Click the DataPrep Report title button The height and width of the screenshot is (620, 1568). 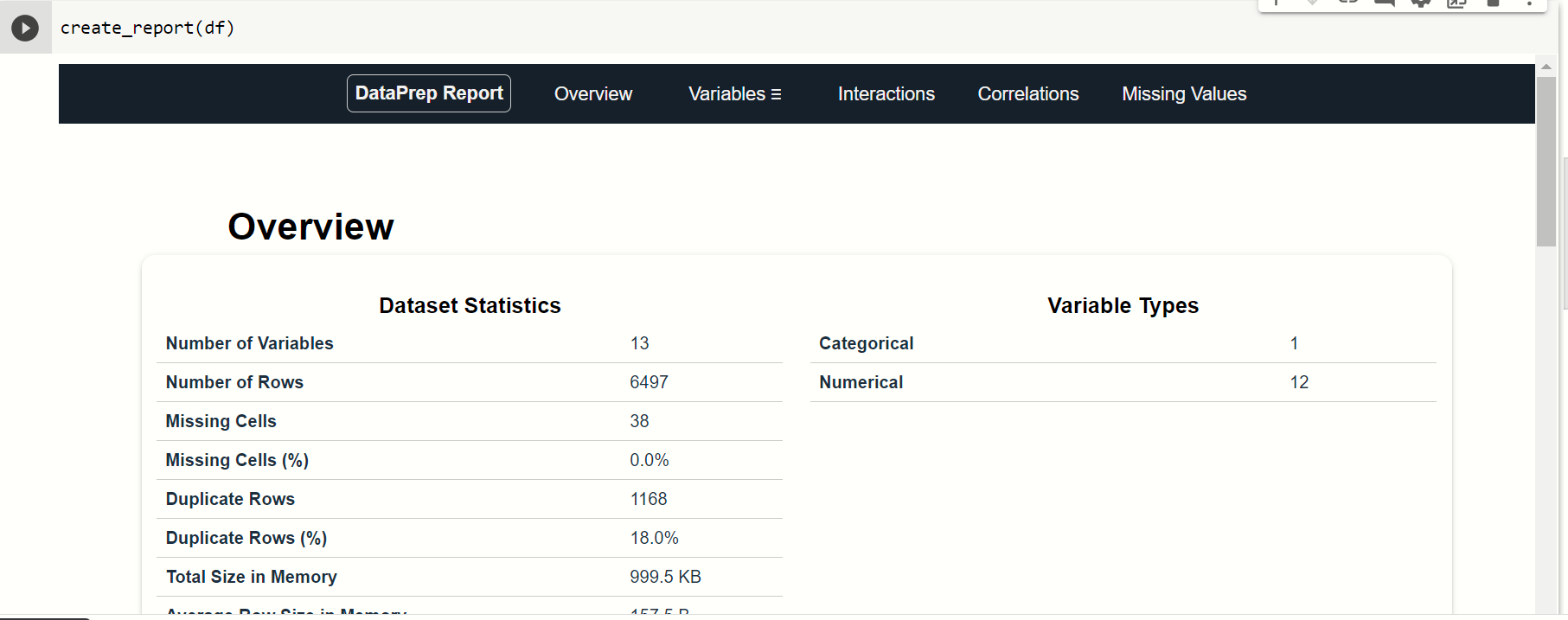pos(429,93)
